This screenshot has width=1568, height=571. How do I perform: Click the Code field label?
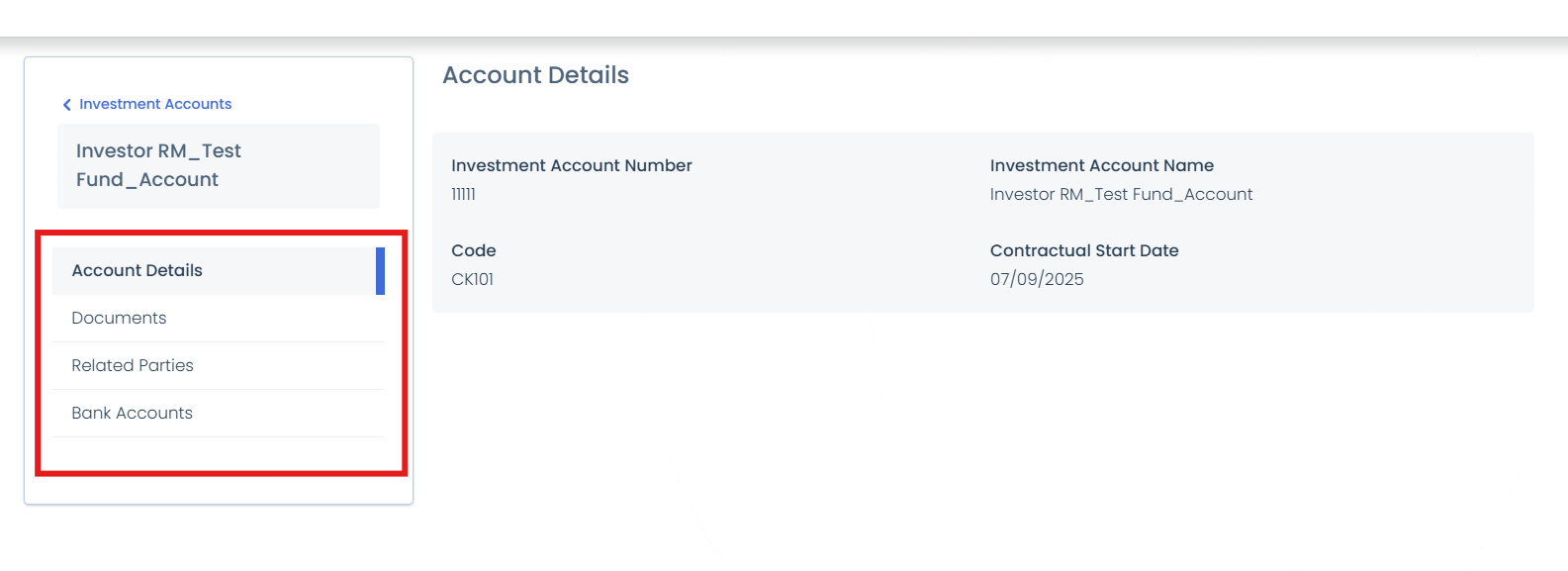point(474,250)
